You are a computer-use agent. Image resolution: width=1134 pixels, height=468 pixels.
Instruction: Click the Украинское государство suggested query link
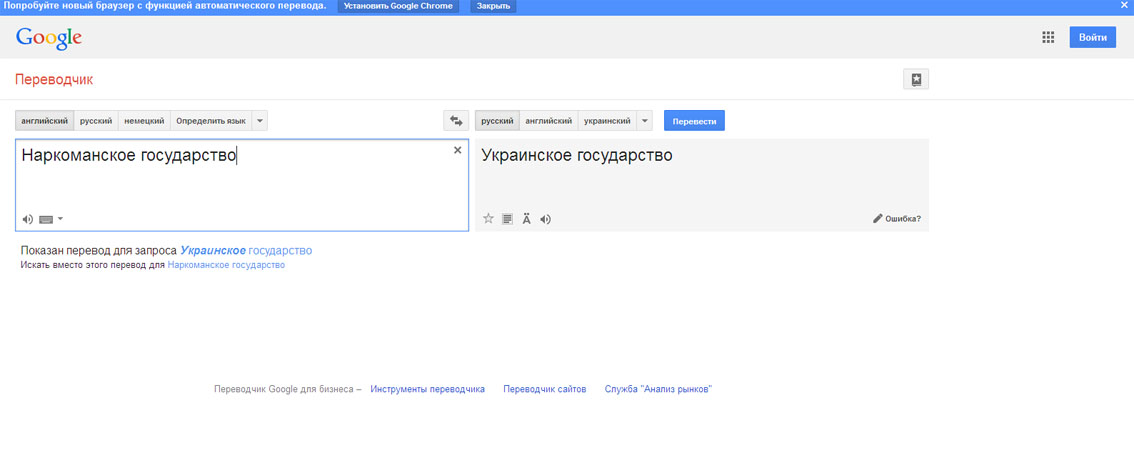[246, 250]
